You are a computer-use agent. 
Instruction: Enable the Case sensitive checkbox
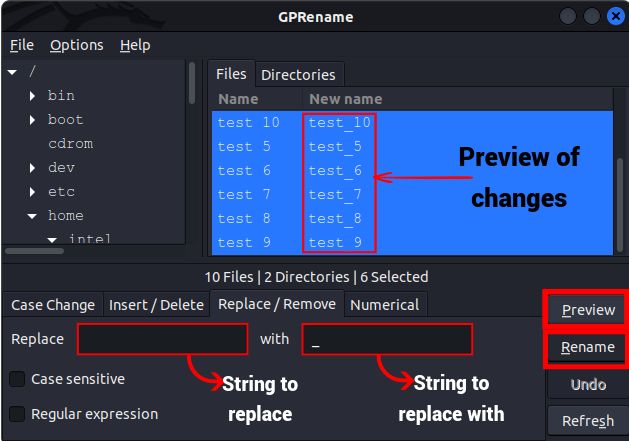[x=18, y=379]
